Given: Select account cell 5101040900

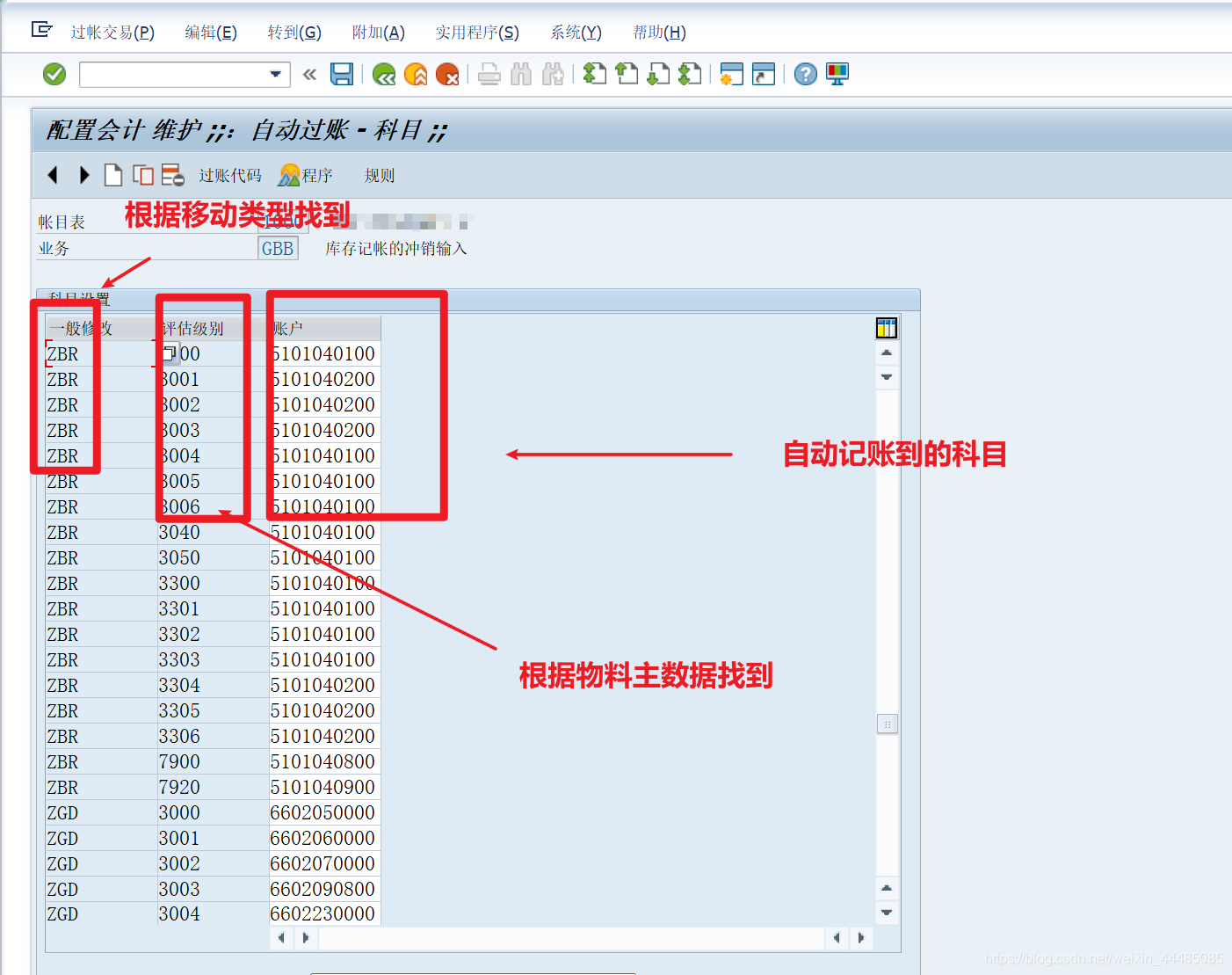Looking at the screenshot, I should coord(323,788).
